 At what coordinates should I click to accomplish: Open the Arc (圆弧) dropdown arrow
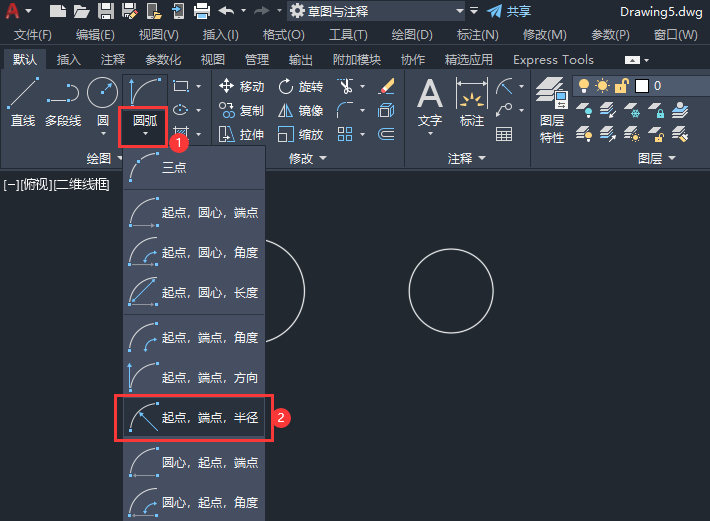(145, 134)
